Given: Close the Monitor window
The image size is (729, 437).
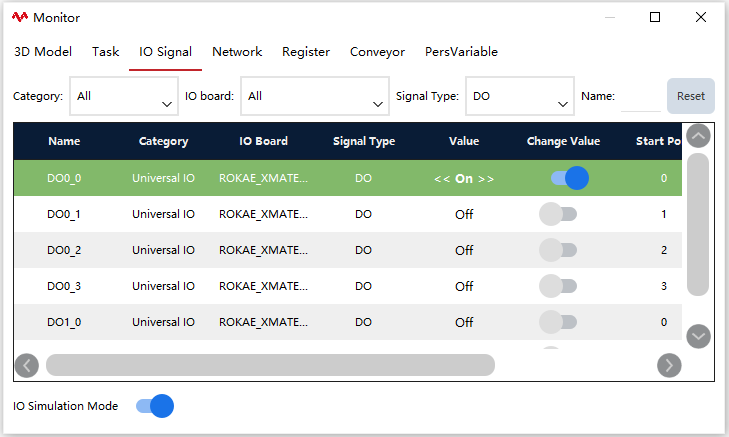Looking at the screenshot, I should coord(701,17).
